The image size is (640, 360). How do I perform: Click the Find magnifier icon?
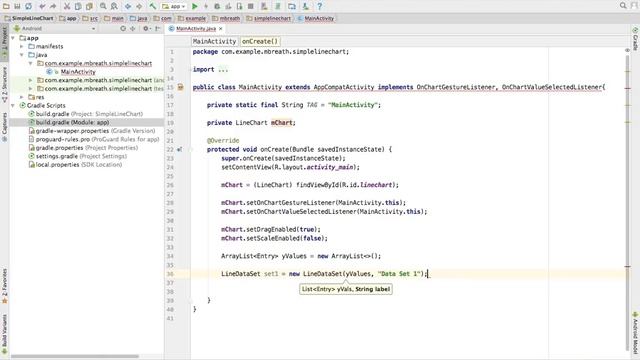103,6
